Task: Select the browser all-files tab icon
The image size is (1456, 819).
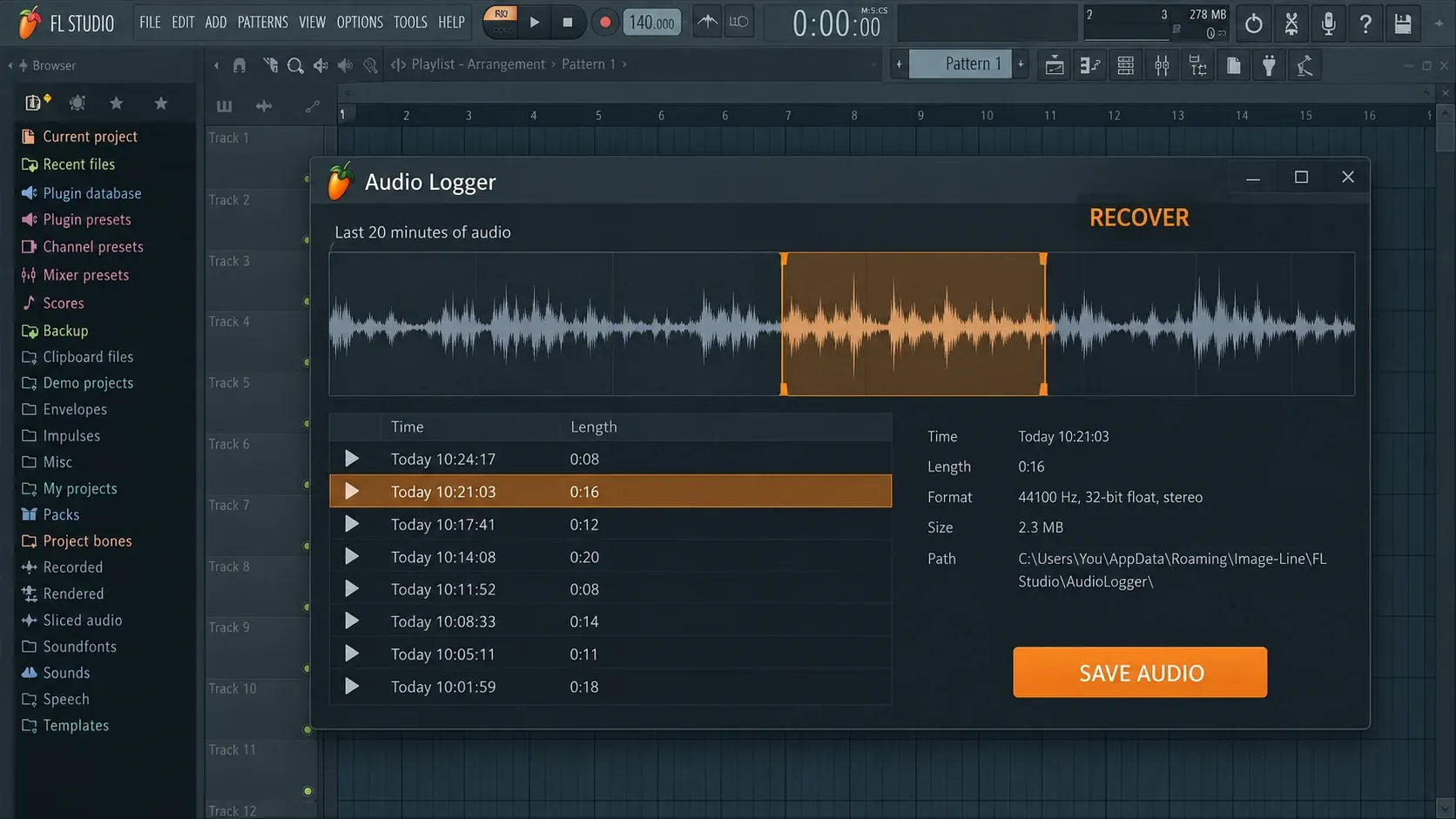Action: pyautogui.click(x=35, y=103)
